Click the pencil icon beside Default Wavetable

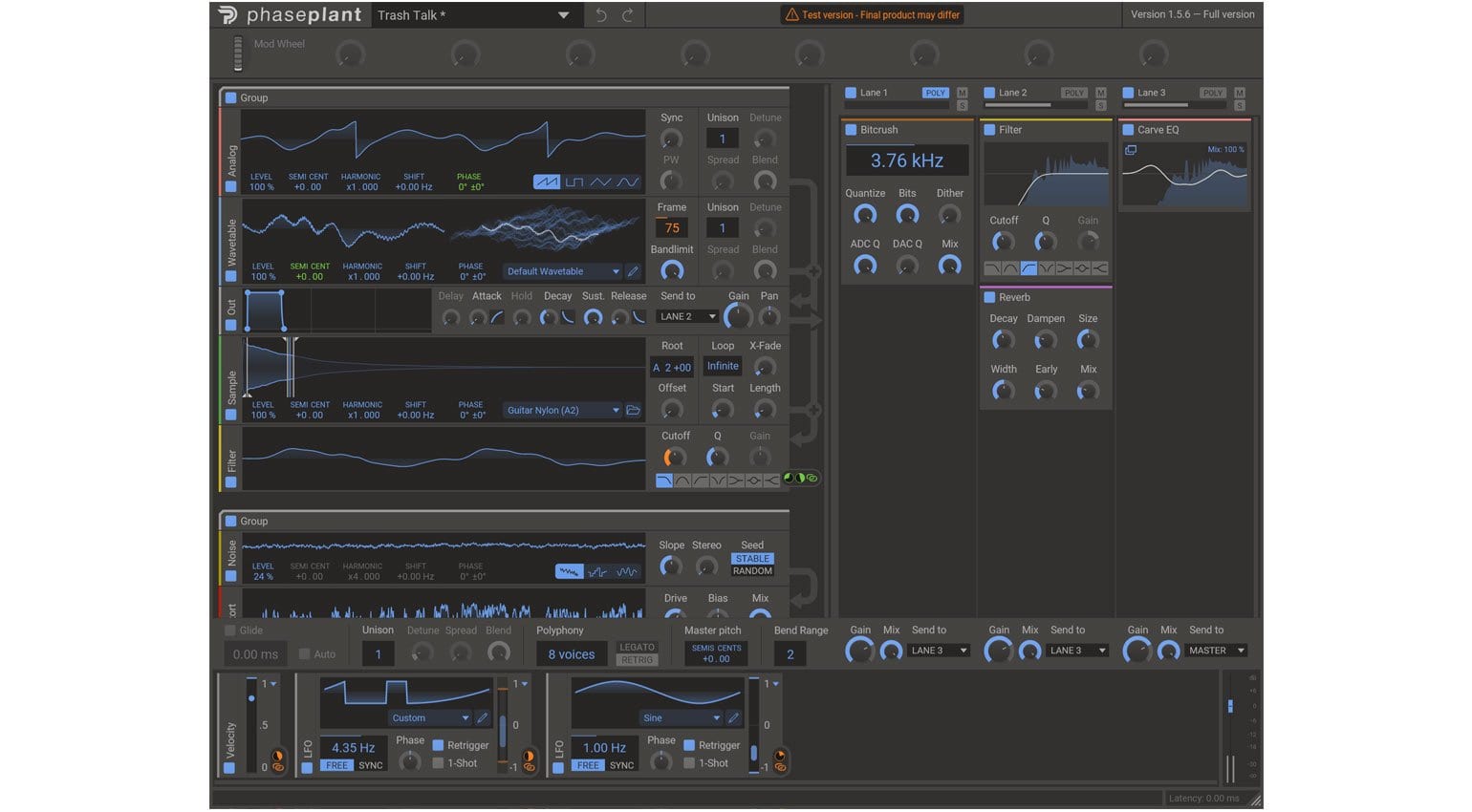tap(633, 271)
